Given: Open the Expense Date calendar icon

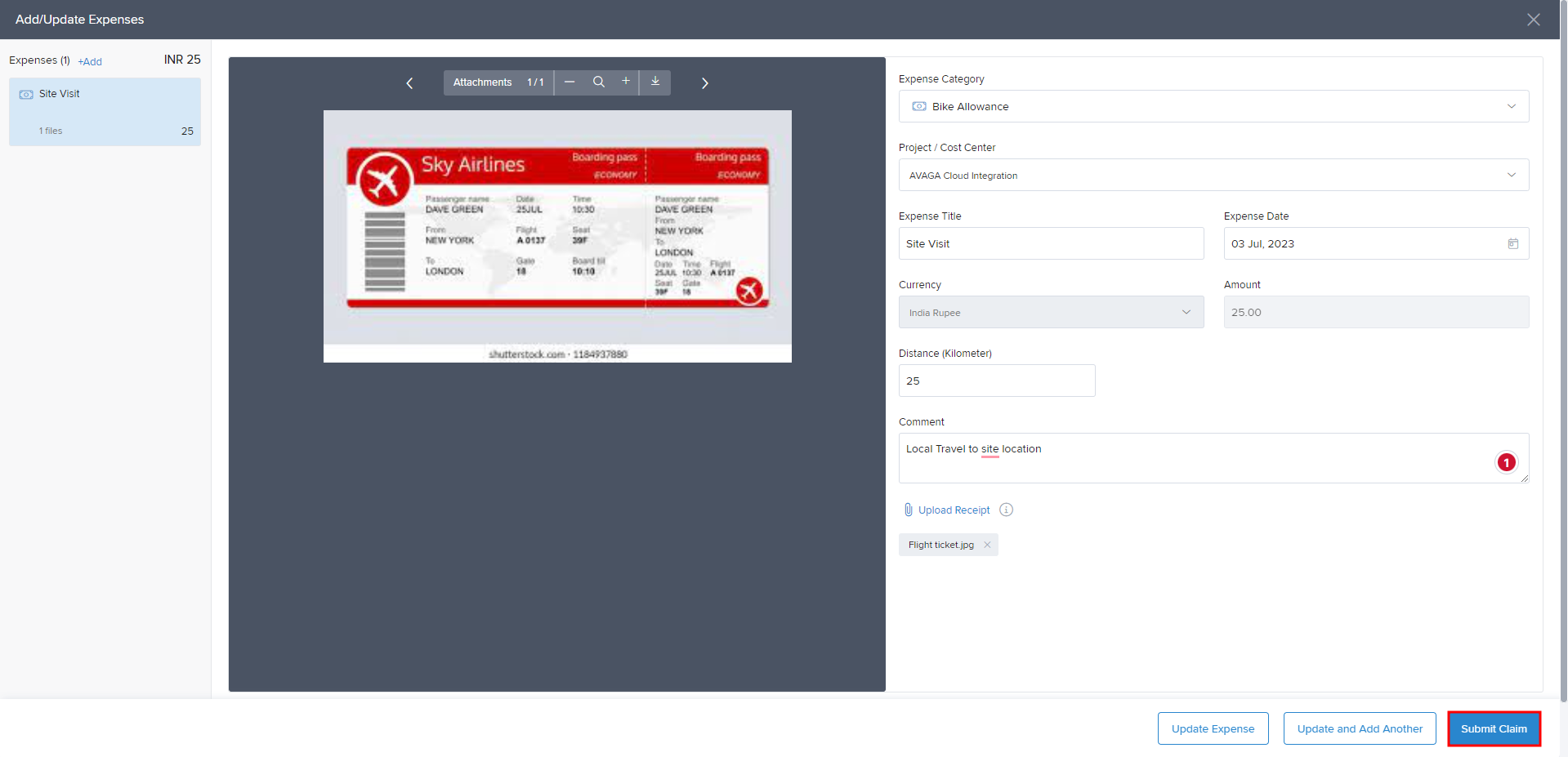Looking at the screenshot, I should pos(1512,243).
